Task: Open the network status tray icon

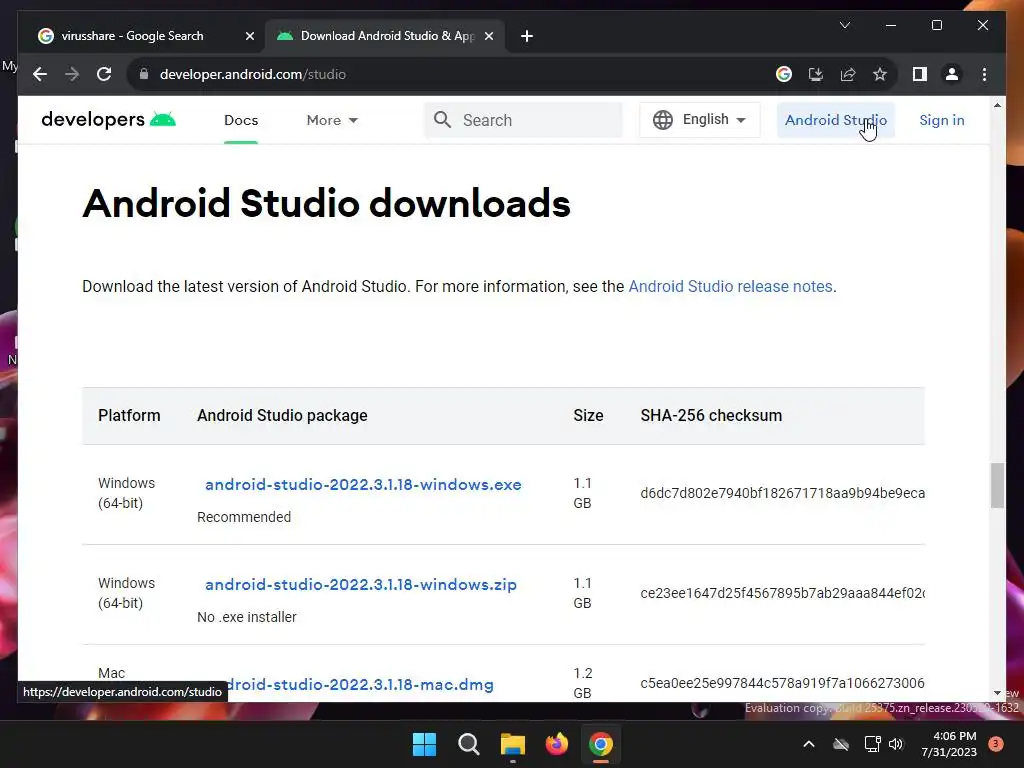Action: [x=872, y=744]
